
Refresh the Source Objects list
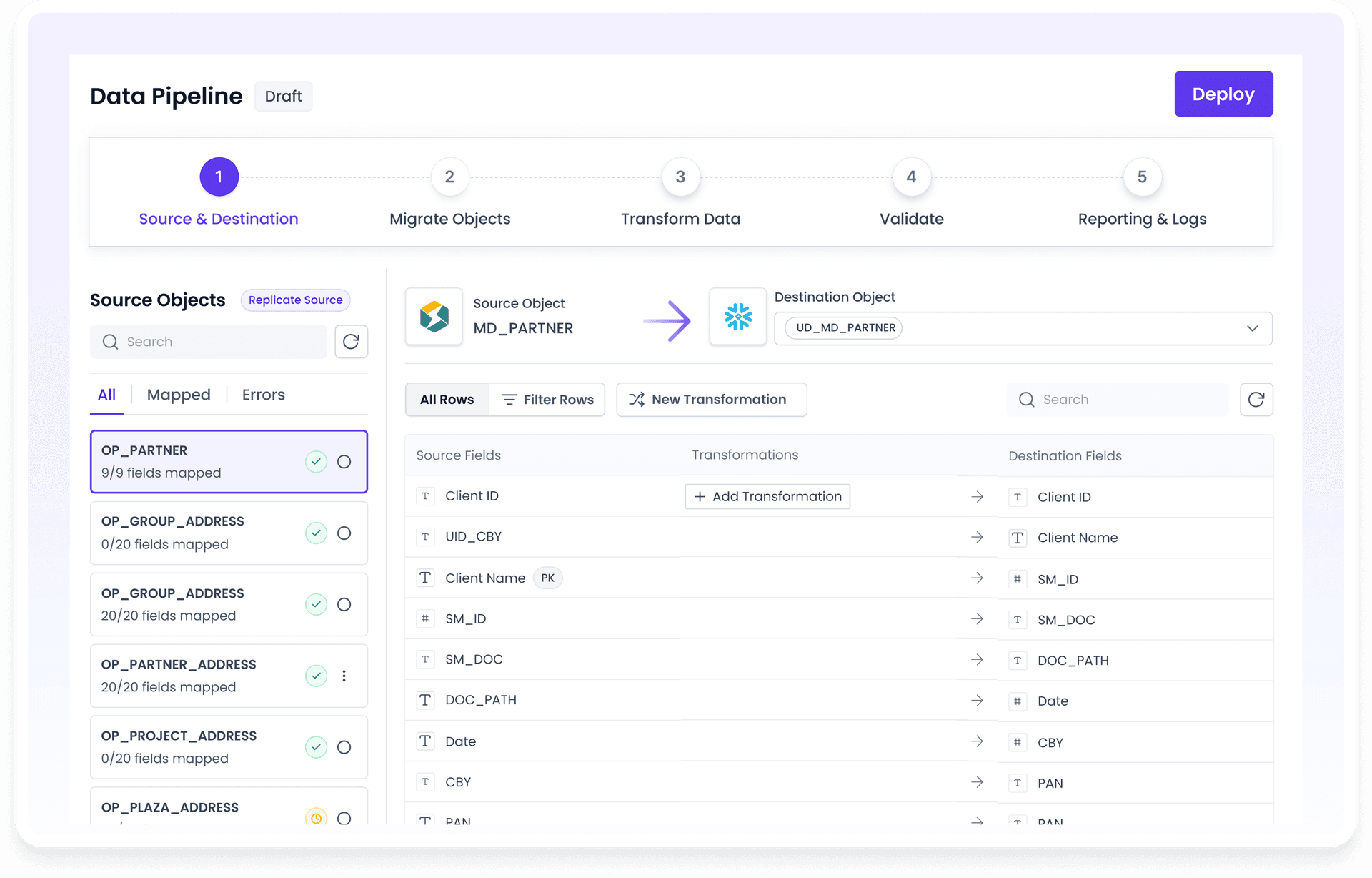351,342
